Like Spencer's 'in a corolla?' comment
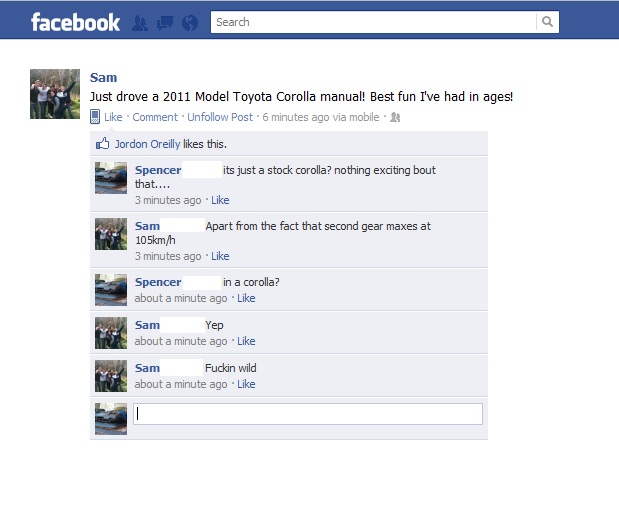Screen dimensions: 619x506 coord(246,298)
